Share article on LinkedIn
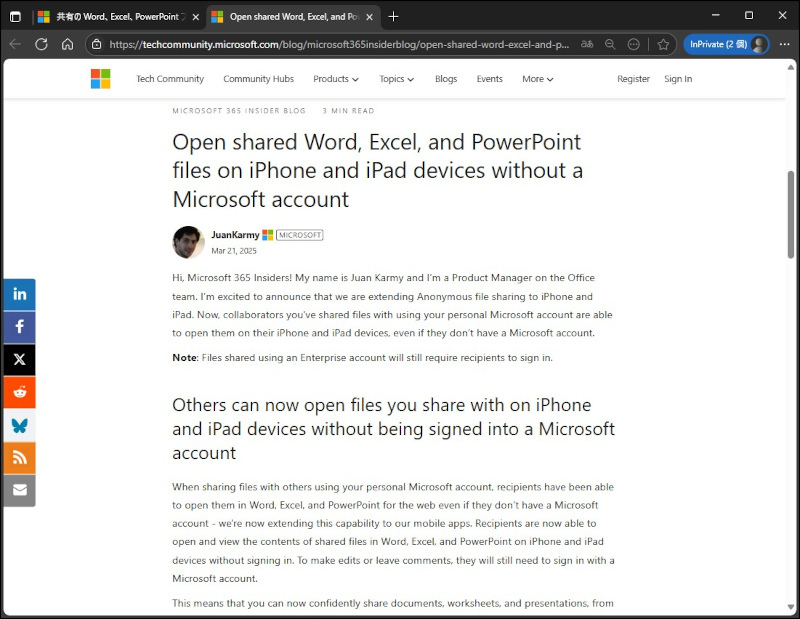 click(19, 294)
